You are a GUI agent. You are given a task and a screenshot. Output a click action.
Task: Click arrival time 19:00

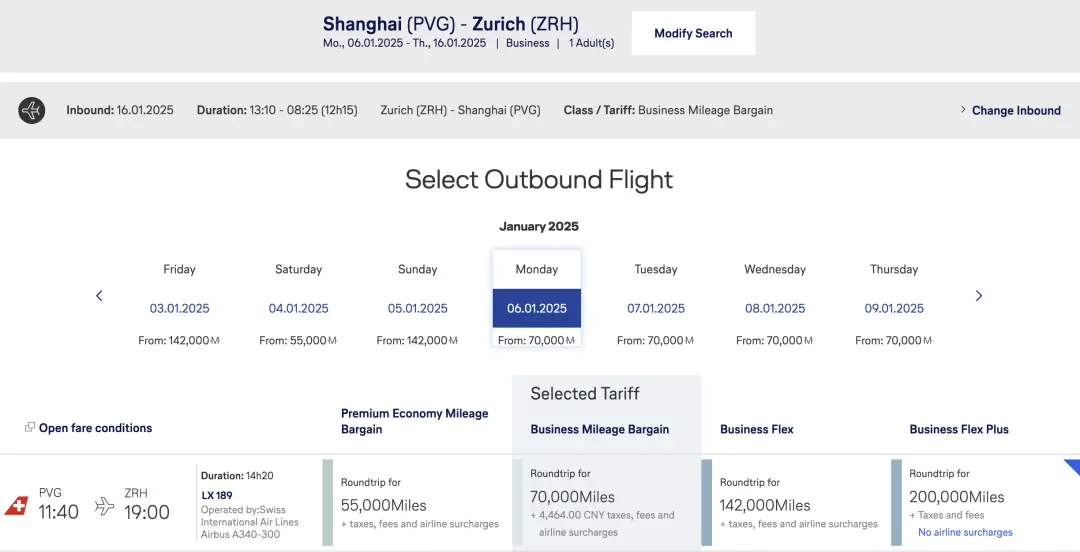tap(147, 512)
